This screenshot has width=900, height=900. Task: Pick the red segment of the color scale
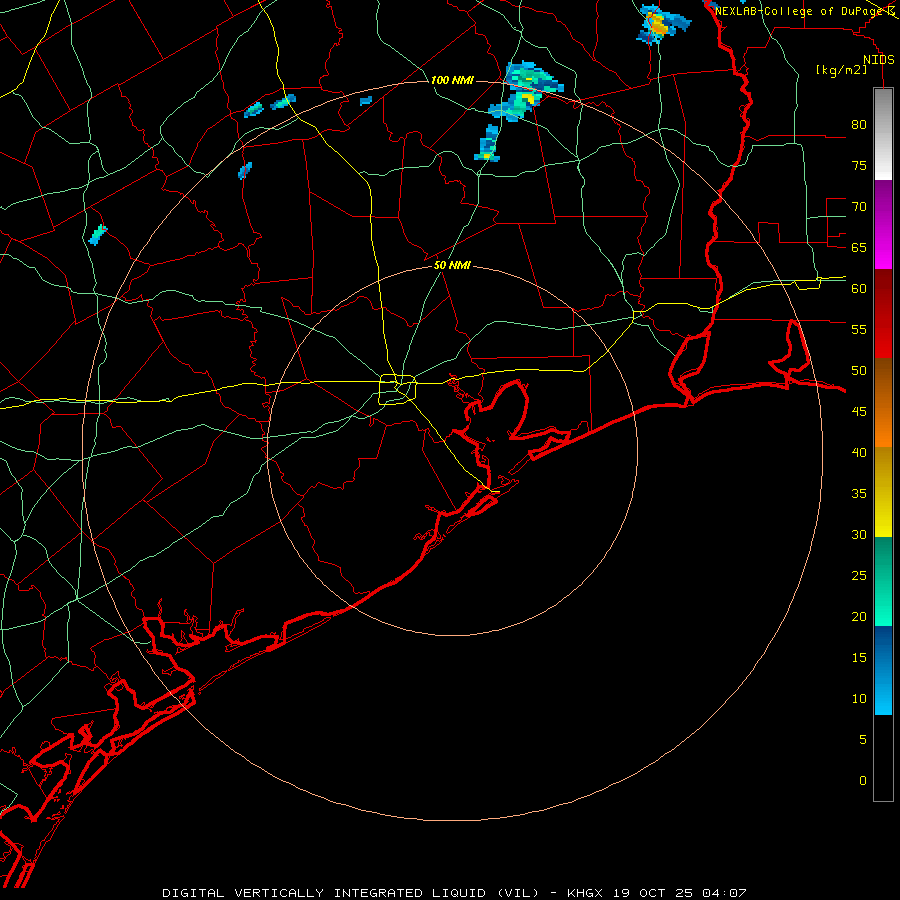883,313
